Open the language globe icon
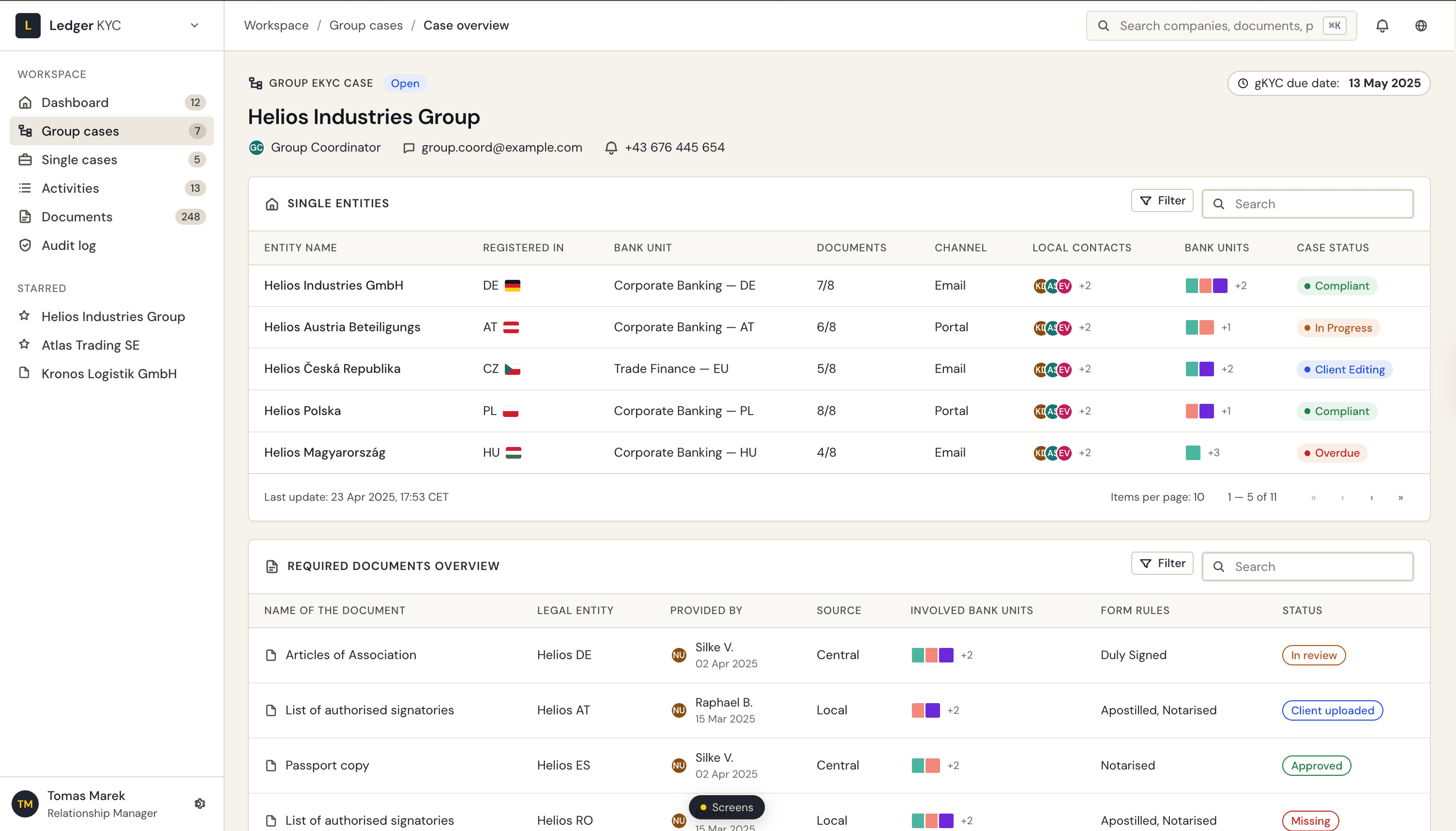Viewport: 1456px width, 831px height. [x=1421, y=26]
